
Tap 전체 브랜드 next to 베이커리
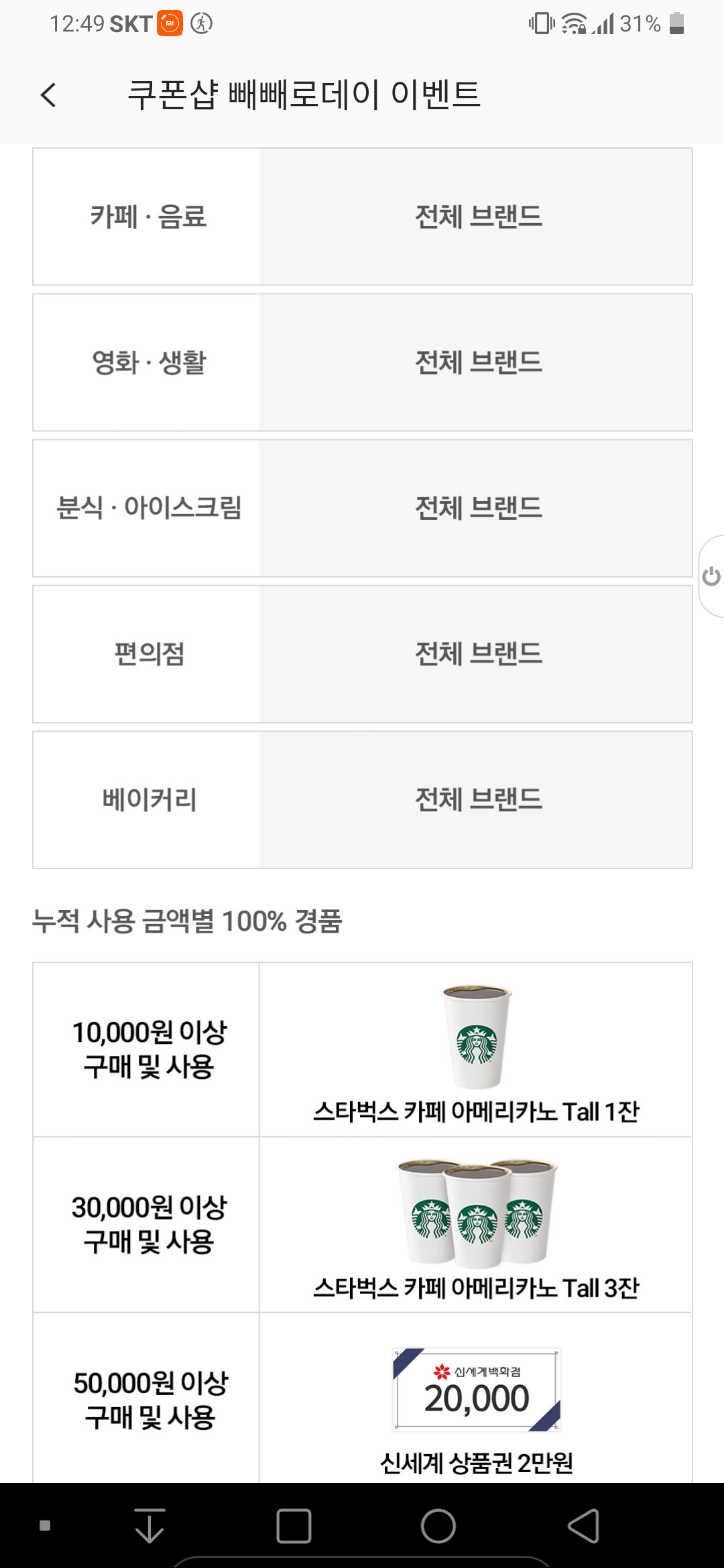477,799
